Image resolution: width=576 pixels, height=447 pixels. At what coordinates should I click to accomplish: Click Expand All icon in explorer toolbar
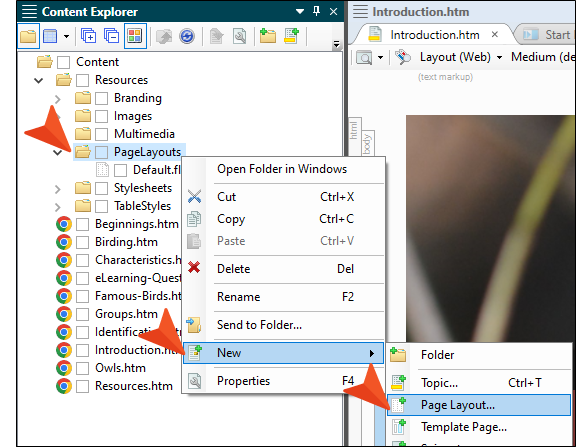(x=88, y=36)
